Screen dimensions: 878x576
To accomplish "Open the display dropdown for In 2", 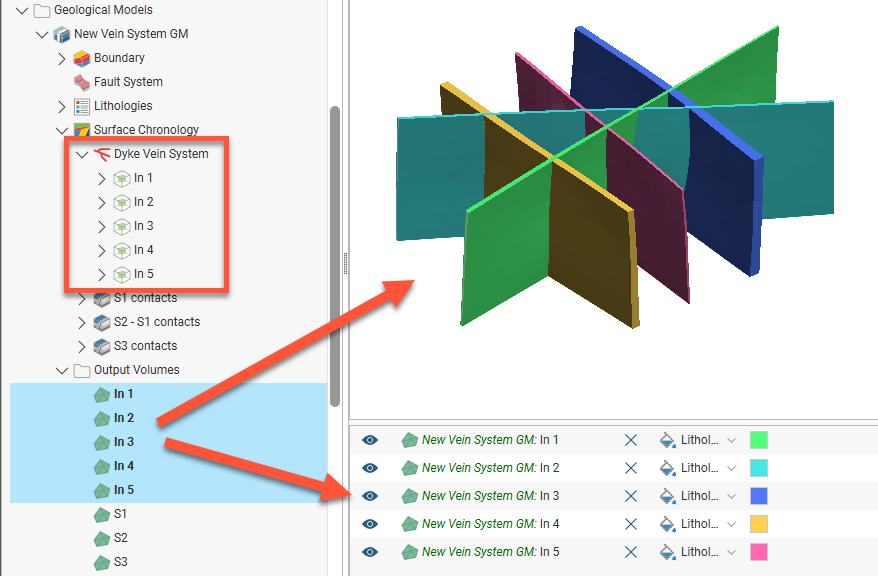I will coord(731,468).
